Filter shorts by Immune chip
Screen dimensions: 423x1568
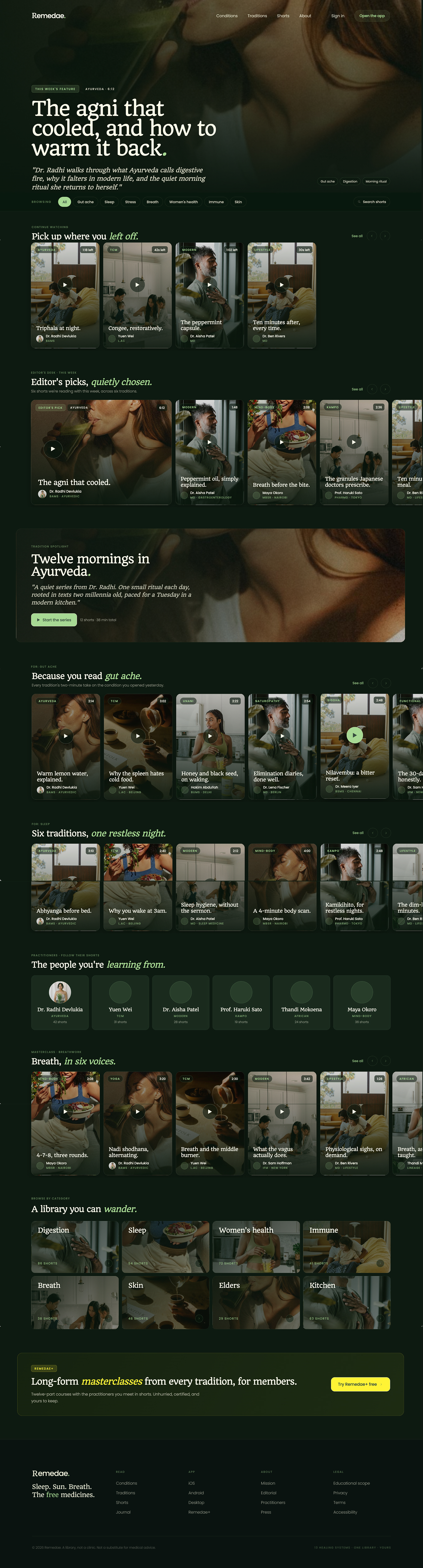(216, 202)
